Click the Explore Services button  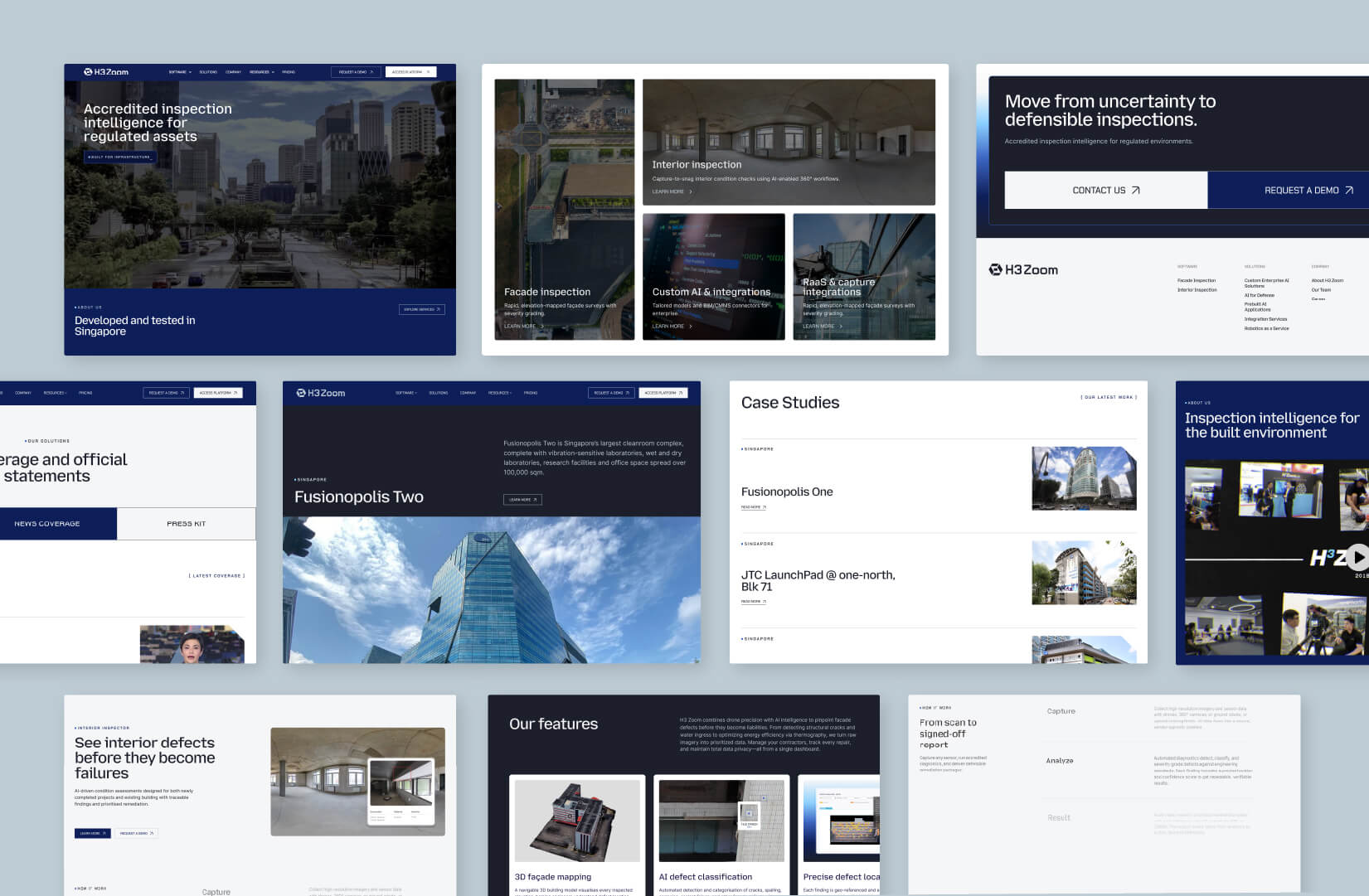[422, 309]
